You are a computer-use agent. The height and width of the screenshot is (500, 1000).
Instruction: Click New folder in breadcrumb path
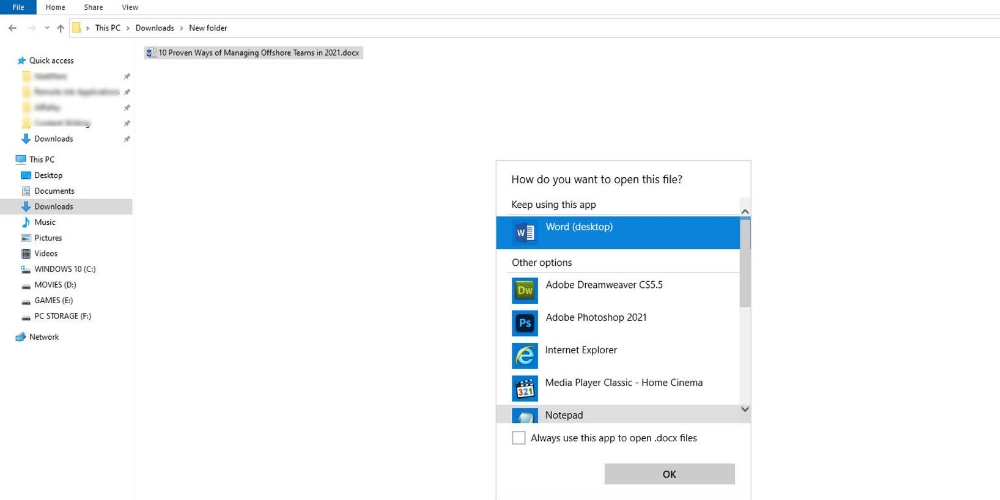pyautogui.click(x=208, y=28)
